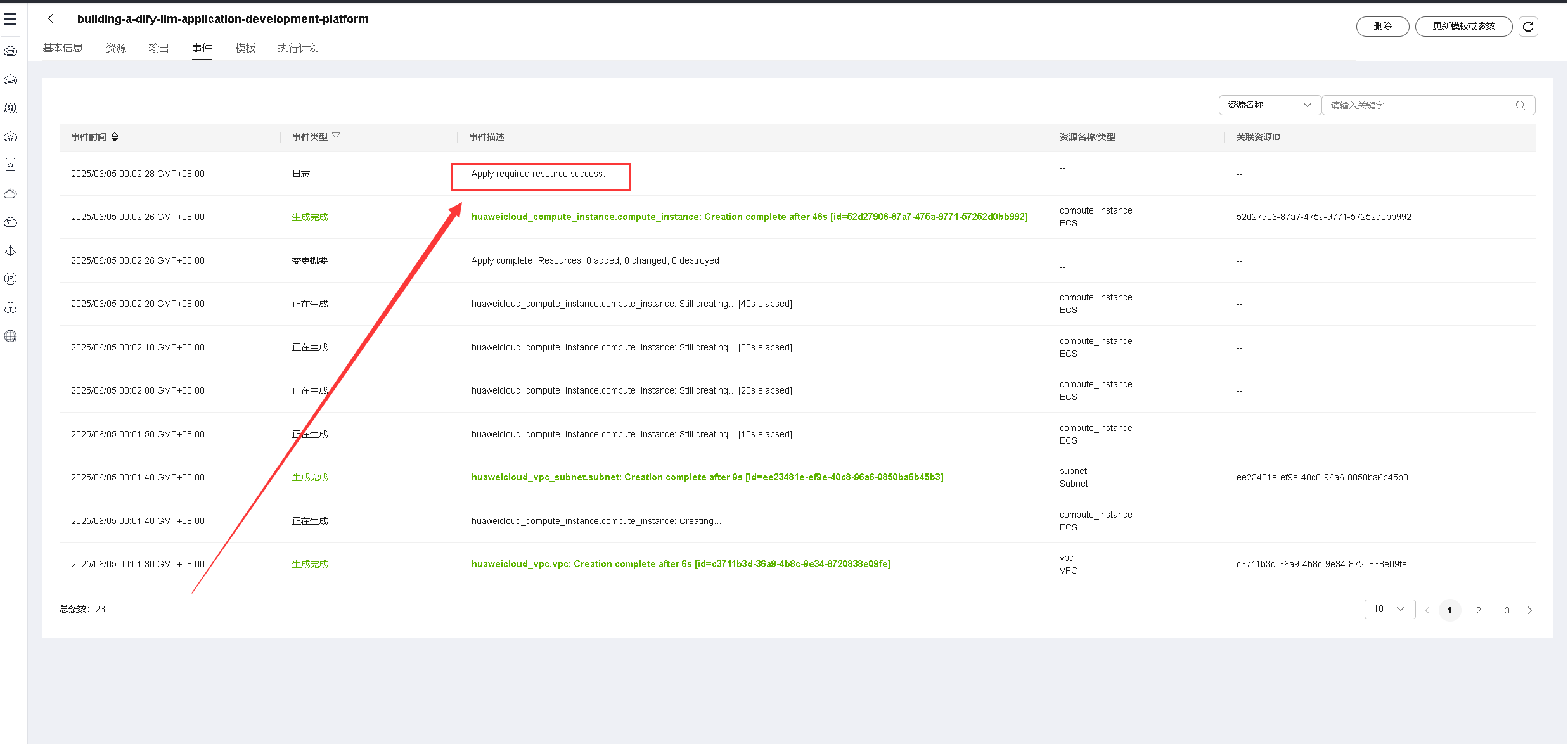Open the cloud upload sidebar icon

11,136
